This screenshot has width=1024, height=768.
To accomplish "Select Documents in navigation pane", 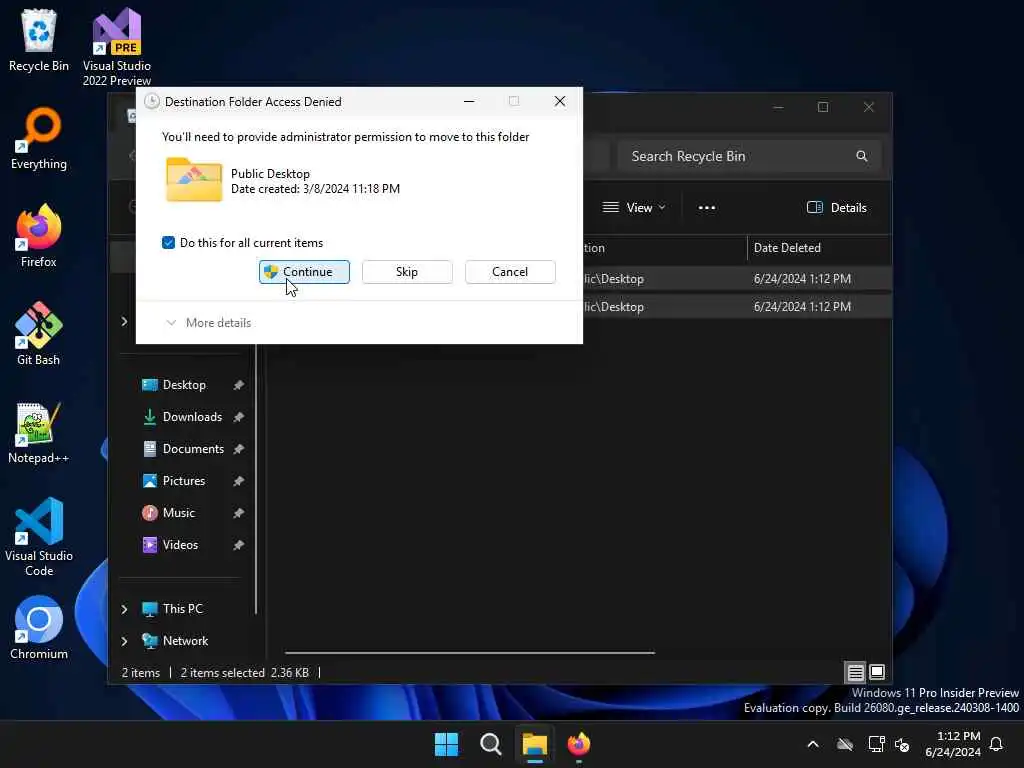I will click(x=193, y=449).
